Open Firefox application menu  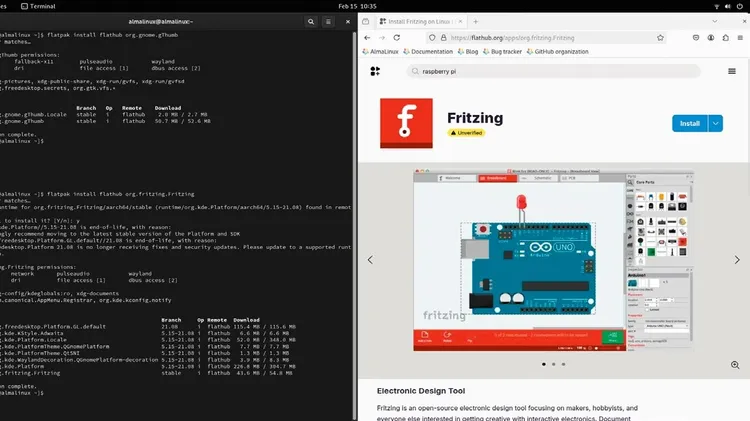tap(740, 38)
